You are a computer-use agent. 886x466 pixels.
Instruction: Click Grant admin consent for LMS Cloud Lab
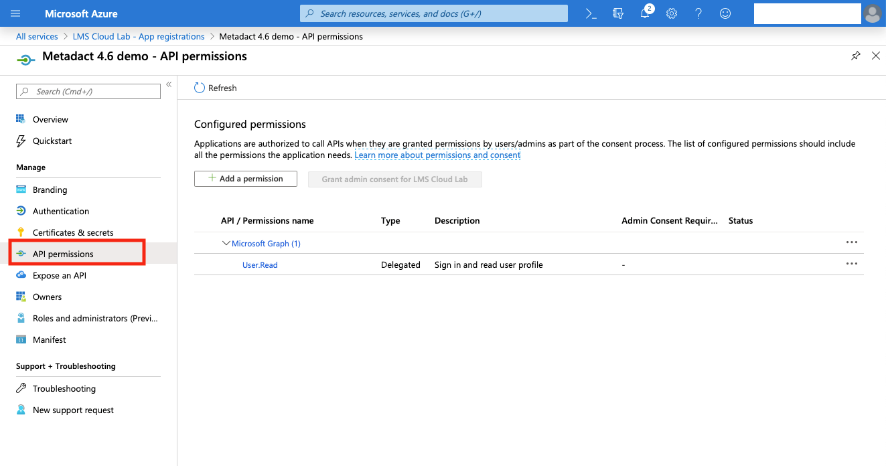point(394,179)
